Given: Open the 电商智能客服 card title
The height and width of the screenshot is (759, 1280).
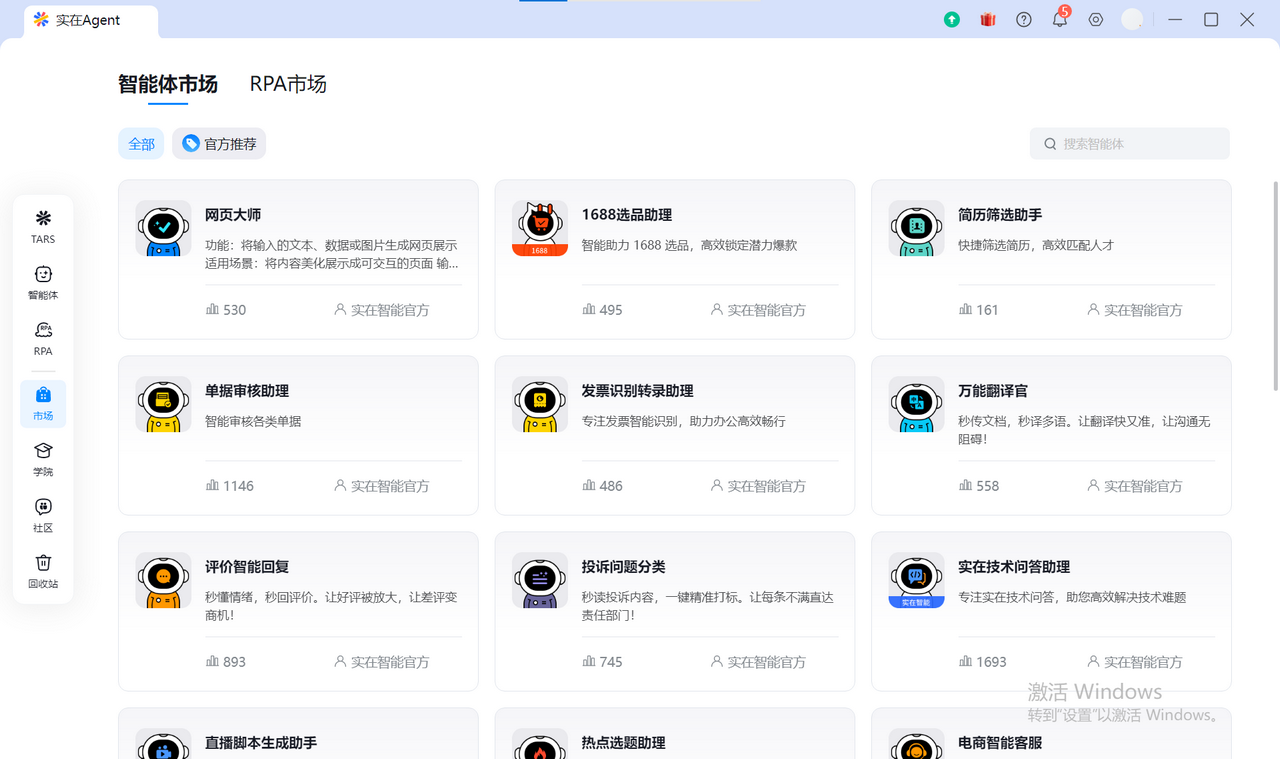Looking at the screenshot, I should coord(1000,743).
